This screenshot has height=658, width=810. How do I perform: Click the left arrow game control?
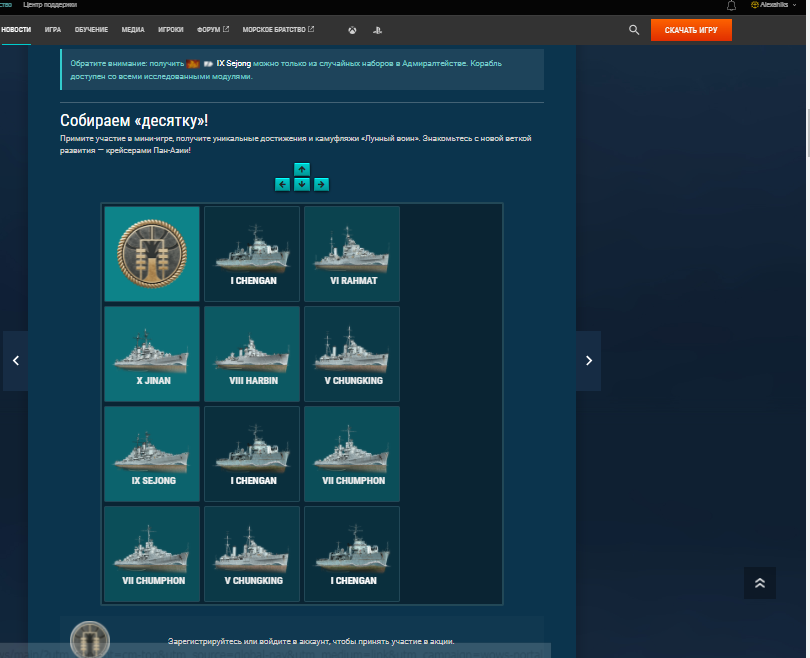pos(282,184)
